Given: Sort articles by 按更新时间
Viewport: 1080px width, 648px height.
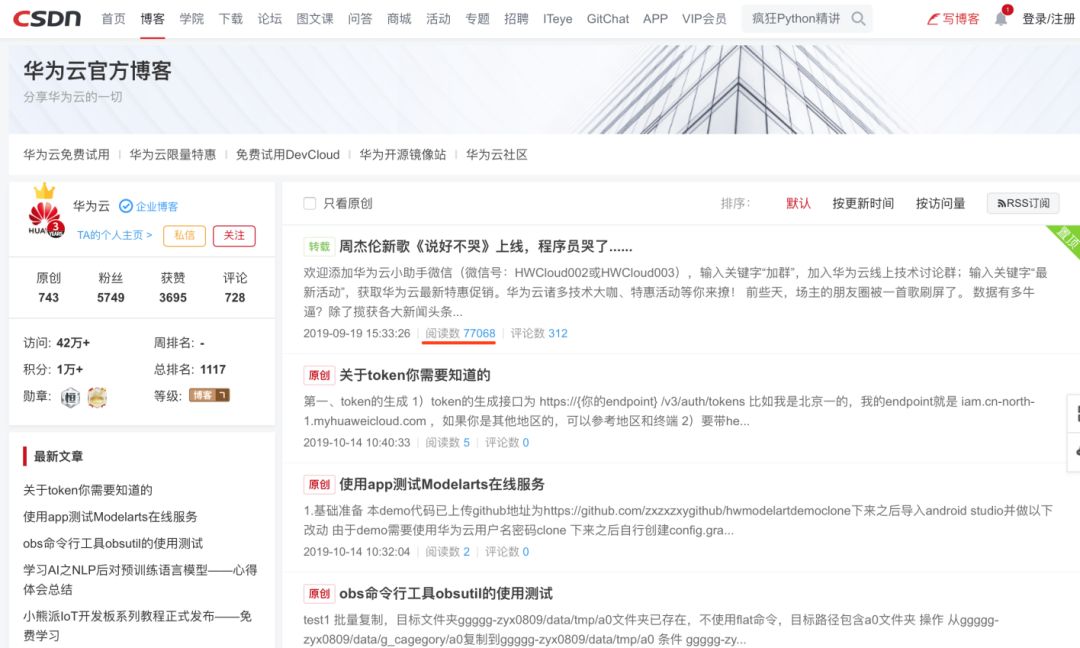Looking at the screenshot, I should point(863,203).
